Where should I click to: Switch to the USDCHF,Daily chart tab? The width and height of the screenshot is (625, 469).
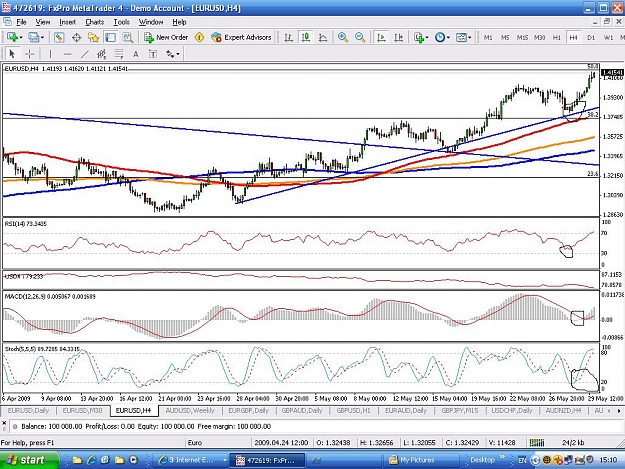pos(512,410)
